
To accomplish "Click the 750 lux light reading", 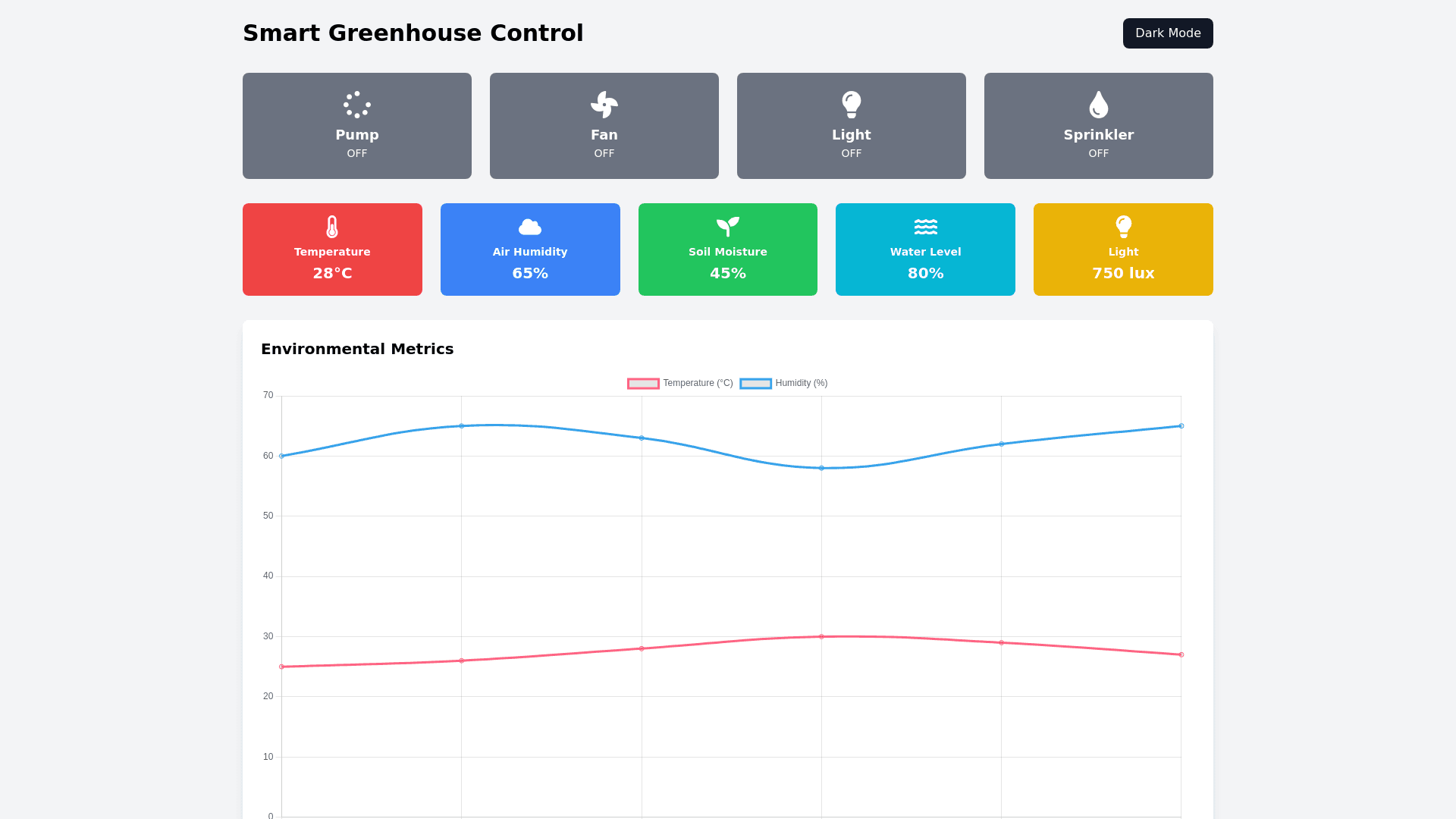I will [1123, 273].
